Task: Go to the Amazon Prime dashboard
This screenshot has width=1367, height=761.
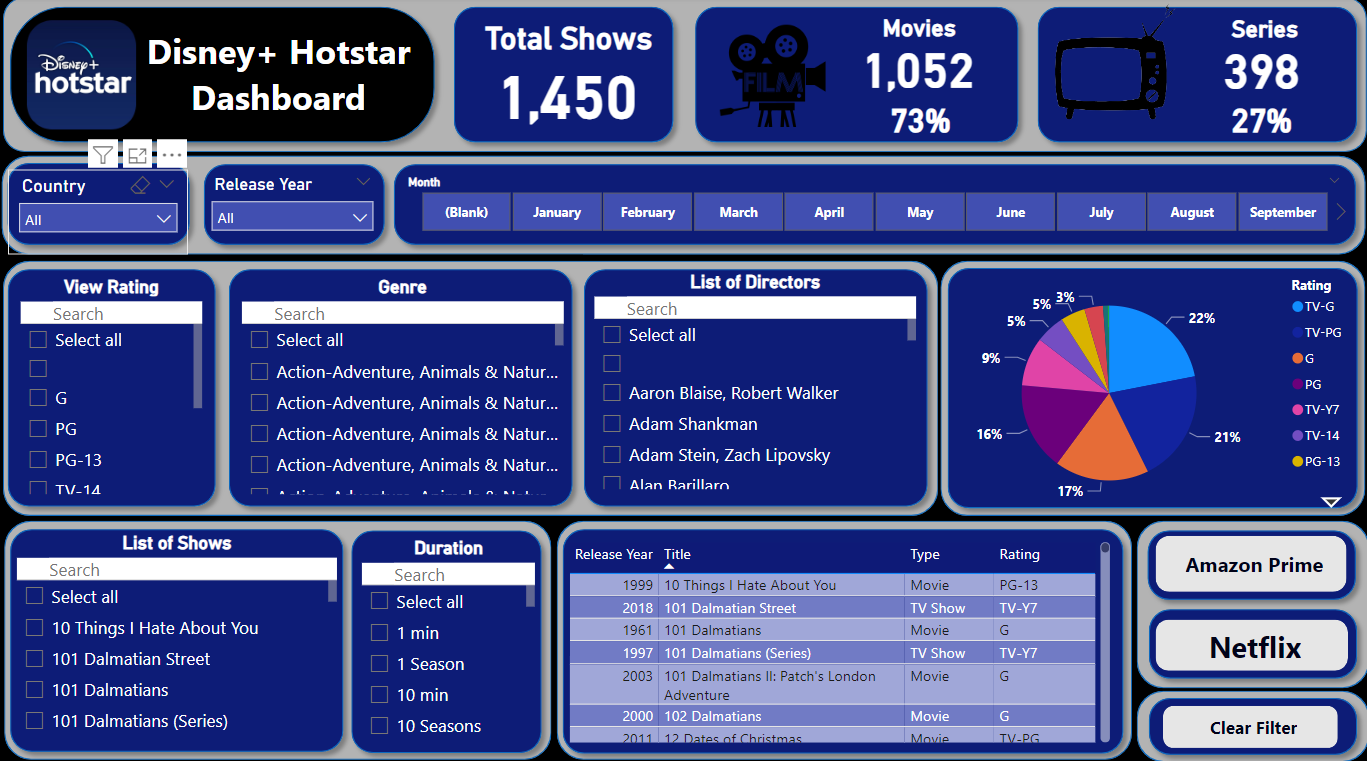Action: (x=1253, y=566)
